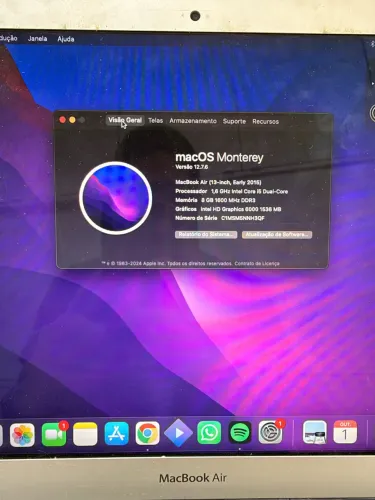This screenshot has height=500, width=375.
Task: Open the Contrato de Licença link
Action: [257, 264]
